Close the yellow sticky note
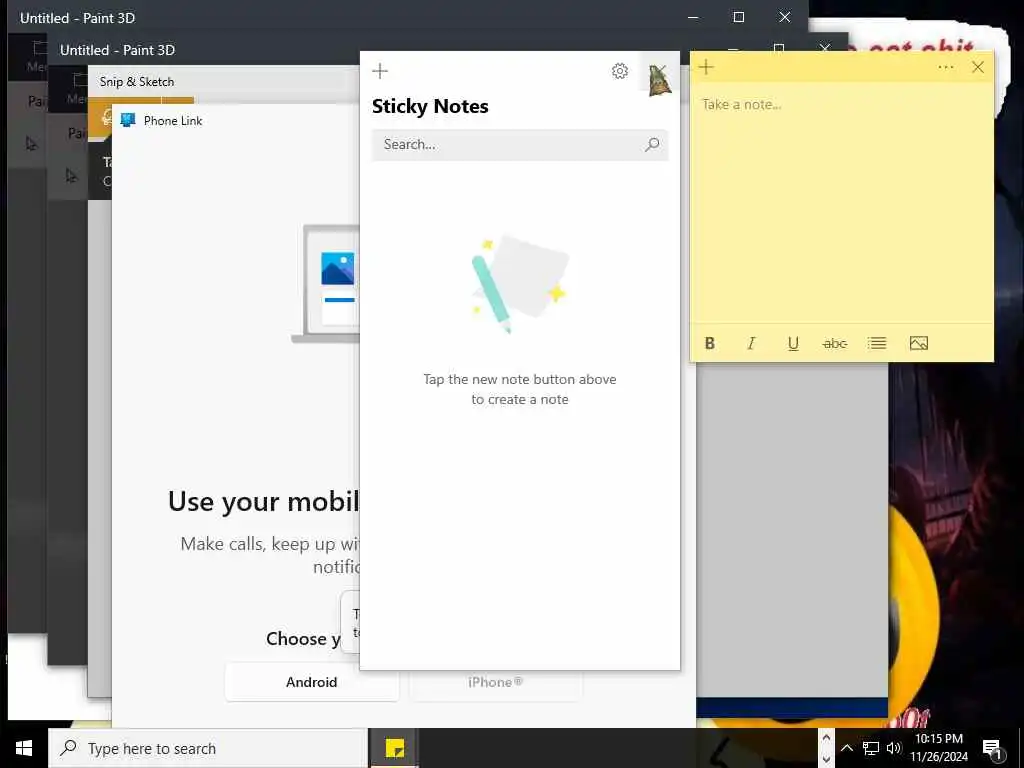 (x=978, y=67)
